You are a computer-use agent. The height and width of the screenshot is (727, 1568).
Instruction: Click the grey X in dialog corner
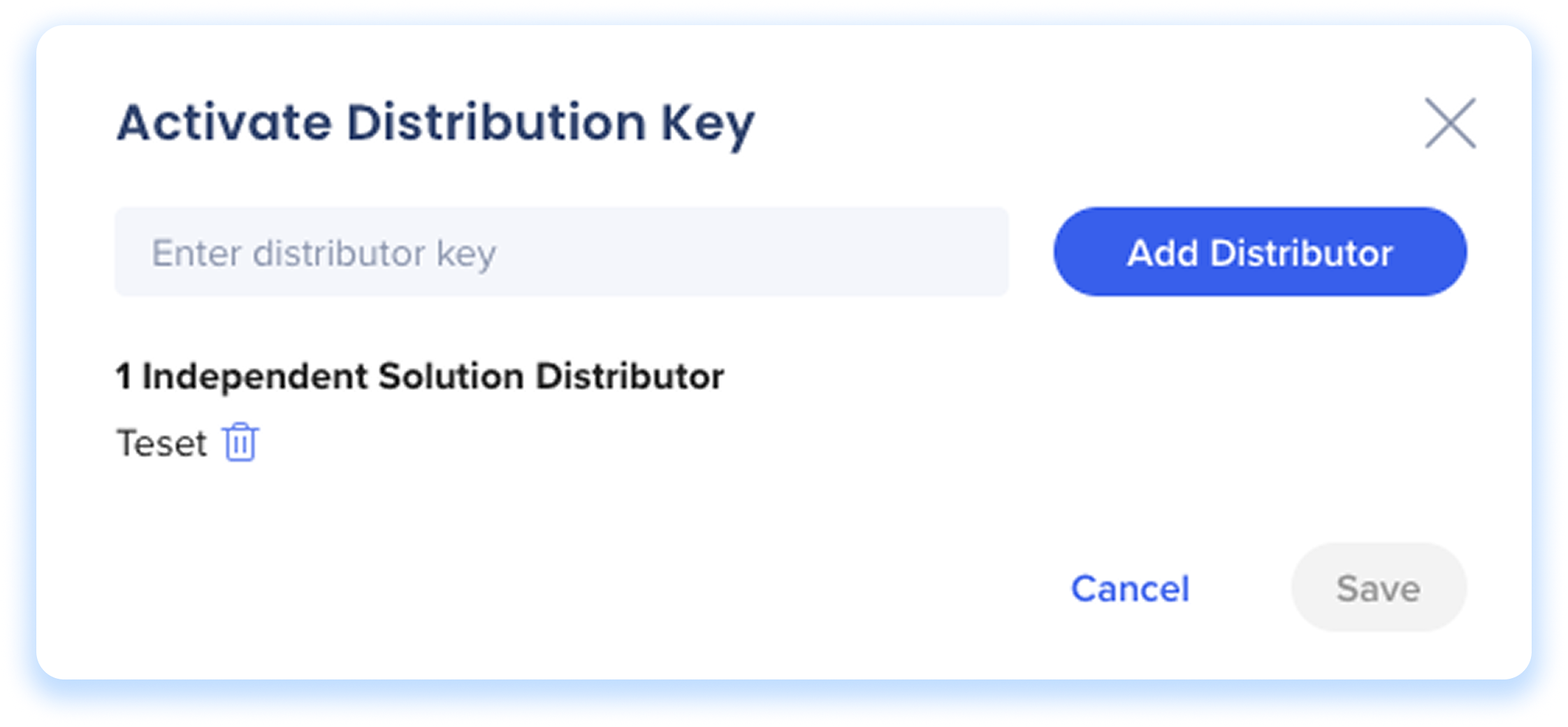(x=1450, y=123)
